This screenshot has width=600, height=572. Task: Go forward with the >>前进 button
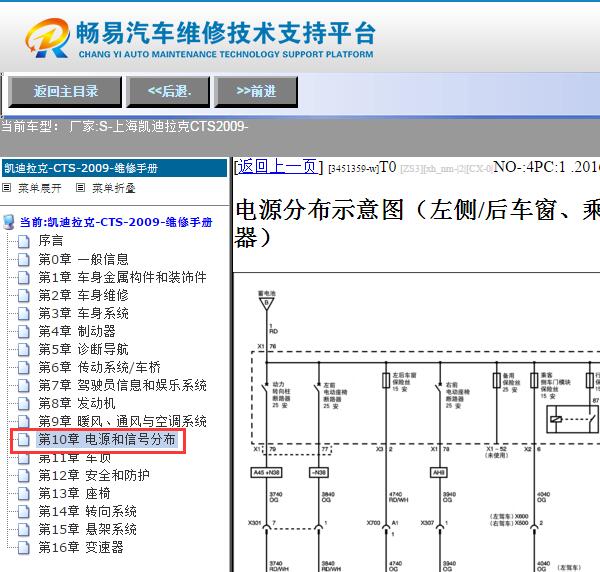(x=256, y=92)
